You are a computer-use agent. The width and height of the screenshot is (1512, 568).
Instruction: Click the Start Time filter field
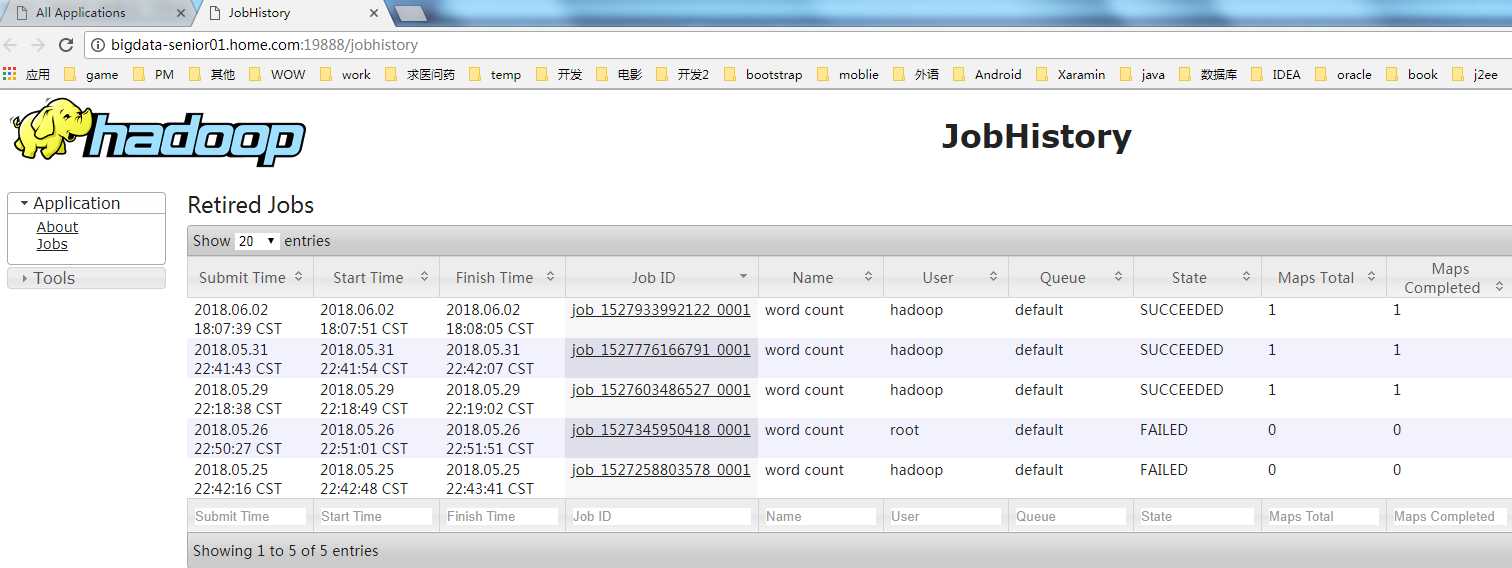click(376, 516)
